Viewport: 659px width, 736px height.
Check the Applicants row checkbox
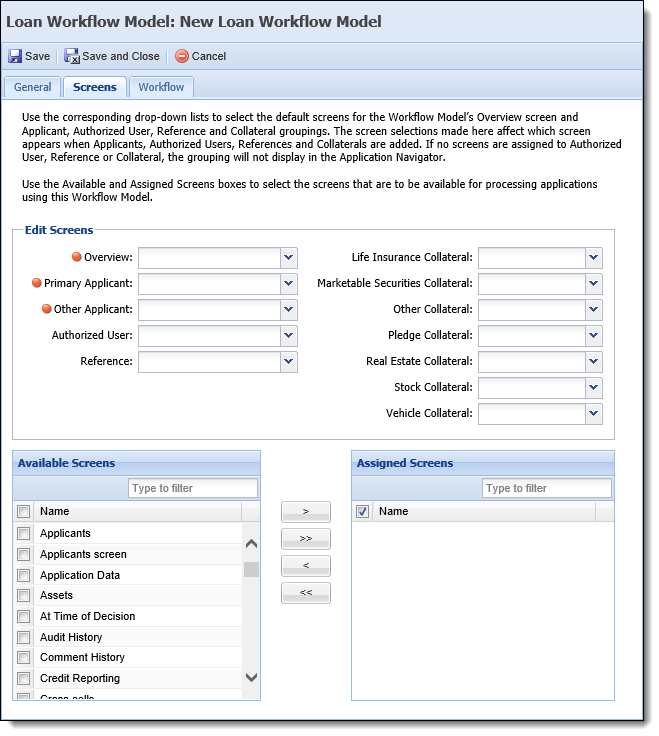pos(23,533)
